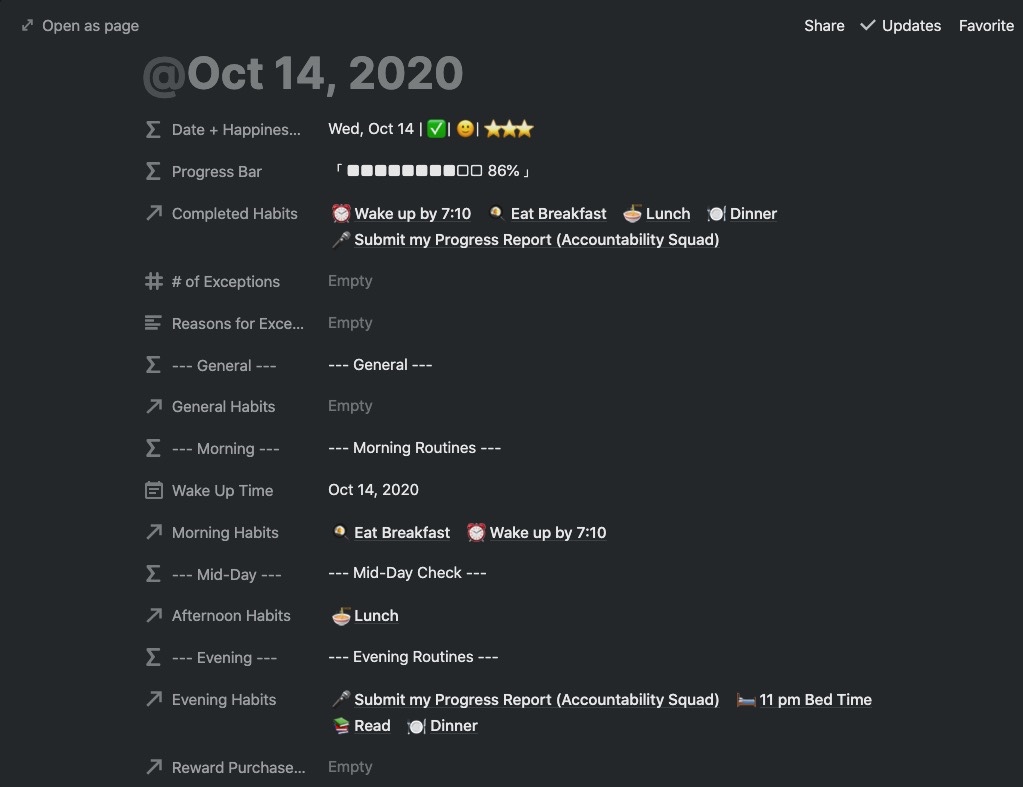
Task: Click the sigma icon beside Date + Happiness
Action: (153, 130)
